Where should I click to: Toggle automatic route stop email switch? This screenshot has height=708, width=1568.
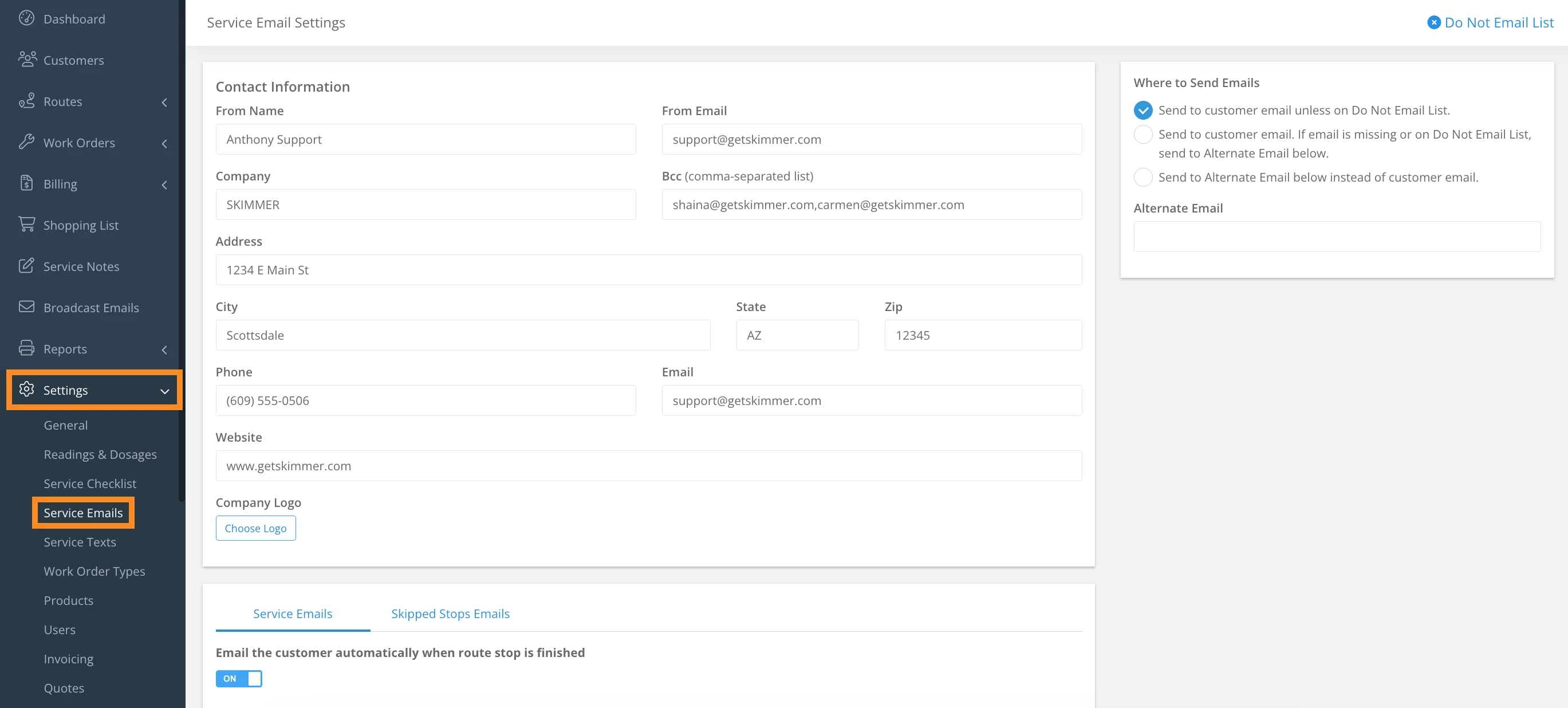point(239,678)
